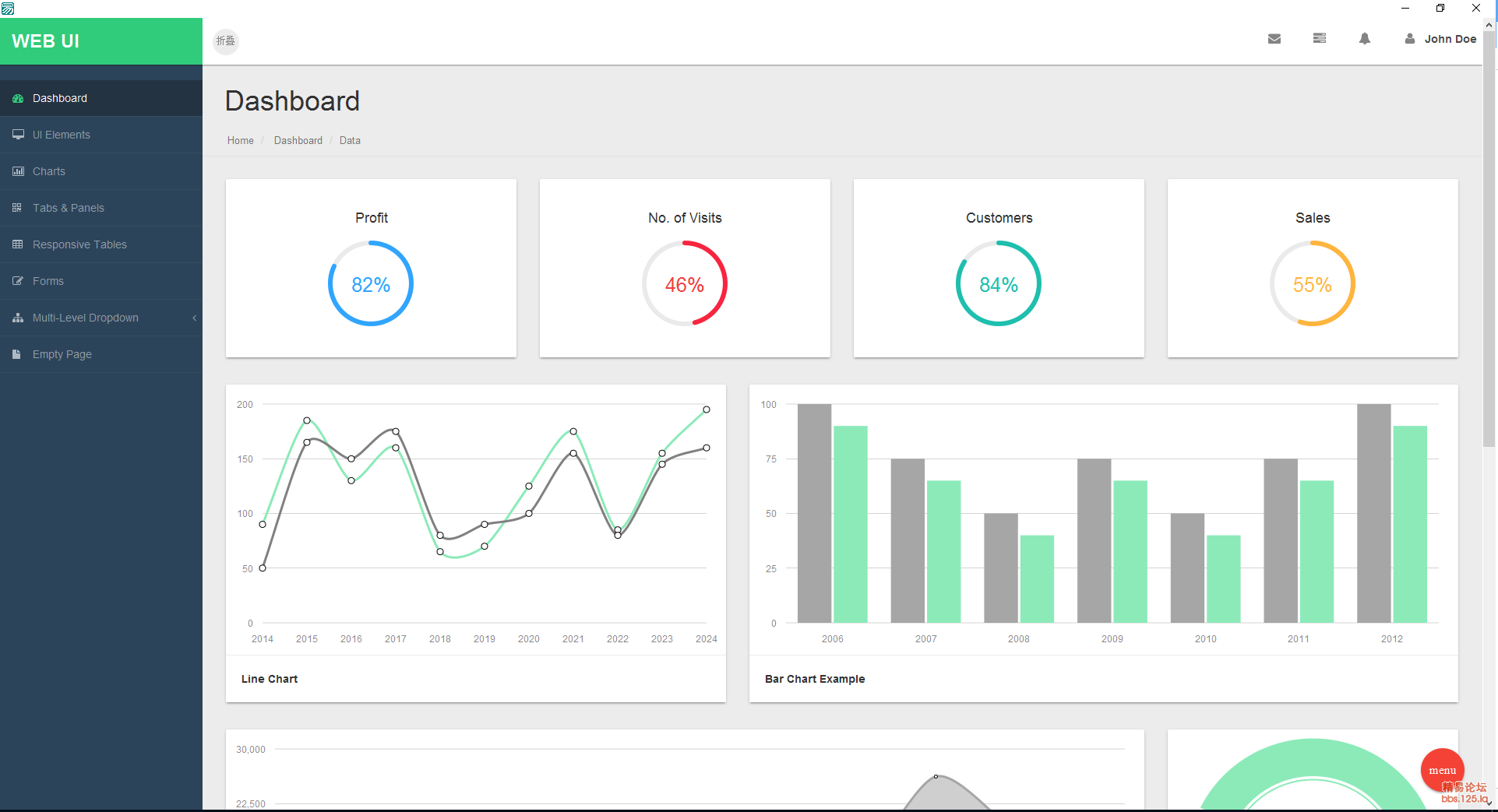
Task: Click the user profile icon beside John Doe
Action: [1410, 39]
